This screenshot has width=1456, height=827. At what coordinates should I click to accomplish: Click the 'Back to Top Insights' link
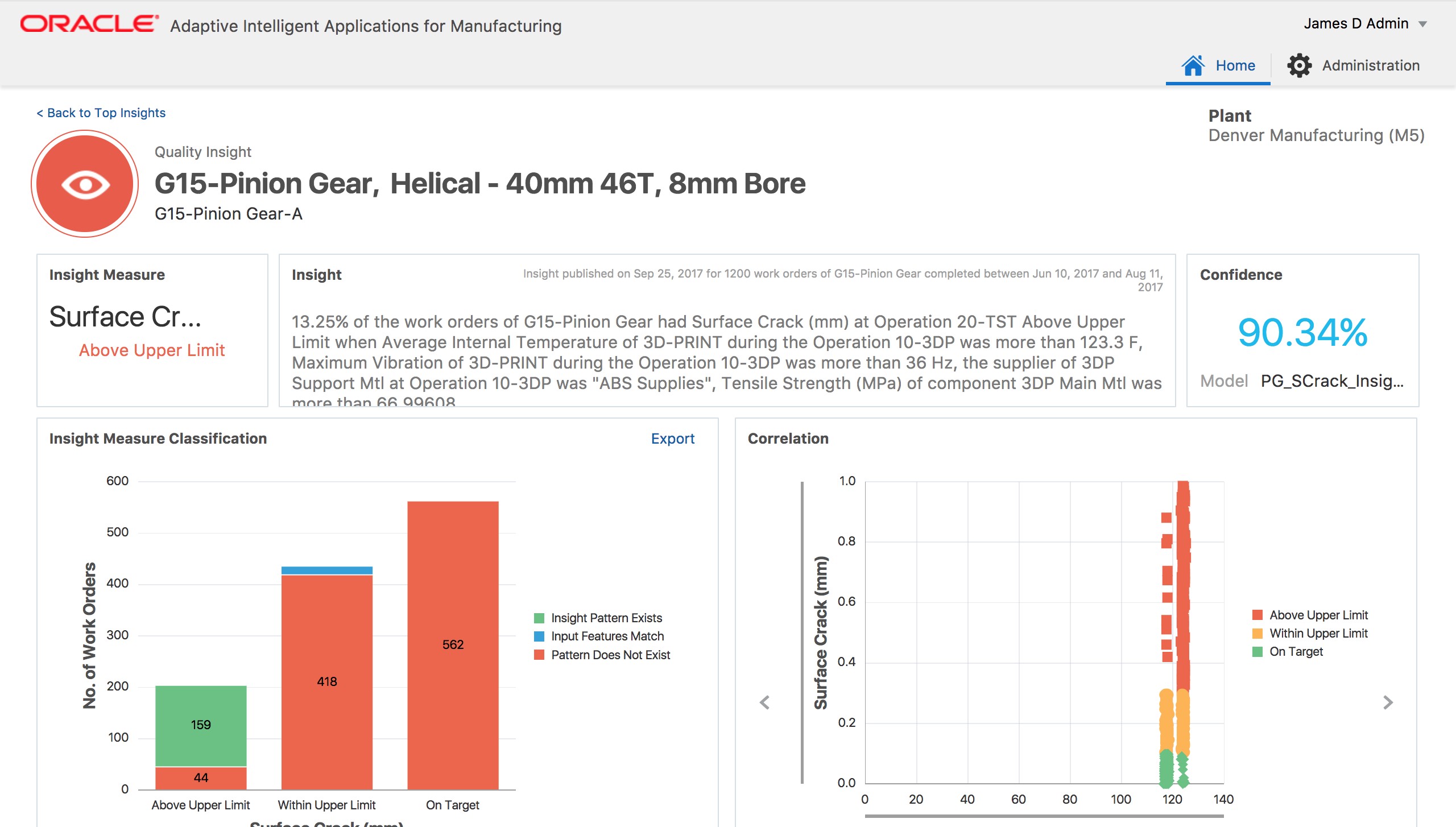(x=101, y=113)
